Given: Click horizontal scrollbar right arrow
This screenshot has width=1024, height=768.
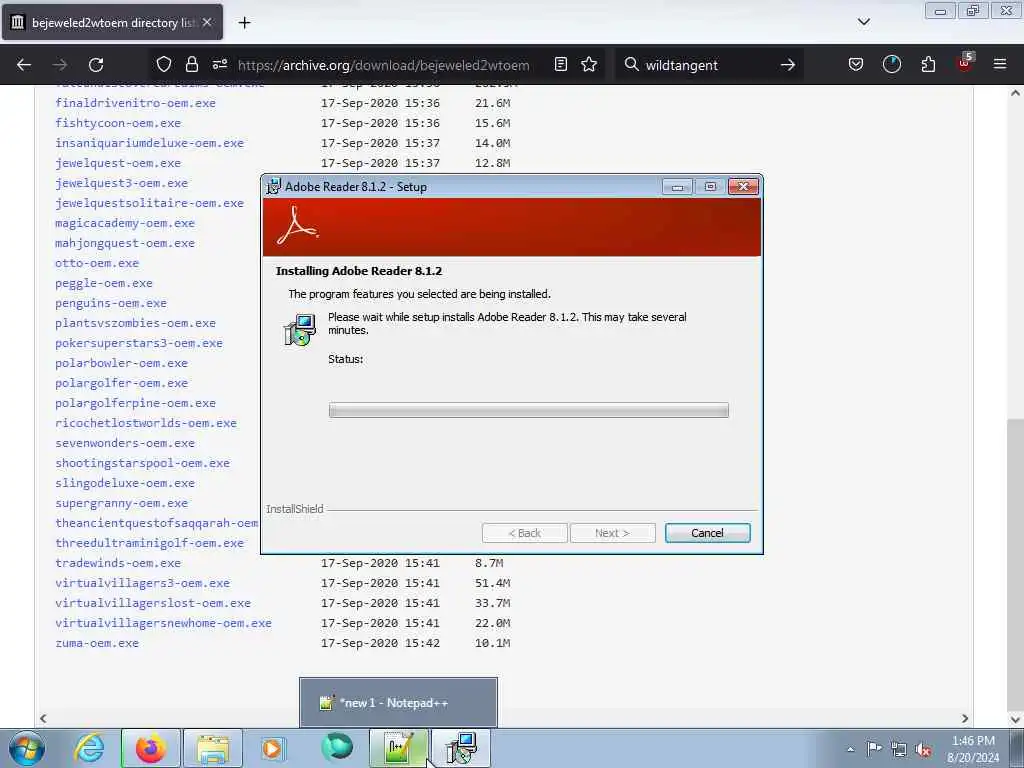Looking at the screenshot, I should [965, 718].
